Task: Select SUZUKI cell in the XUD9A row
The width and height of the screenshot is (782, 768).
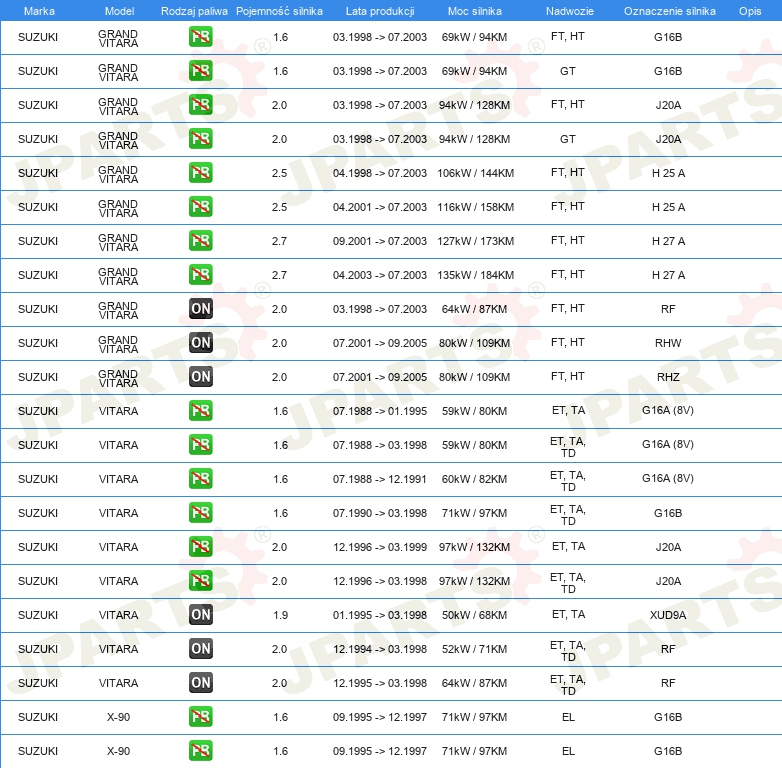Action: 38,615
